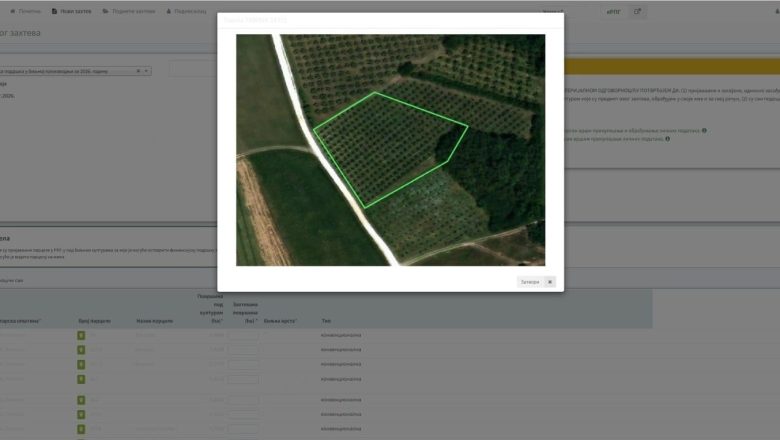Click the еРПГ button in the top bar
The height and width of the screenshot is (440, 780).
[x=613, y=12]
